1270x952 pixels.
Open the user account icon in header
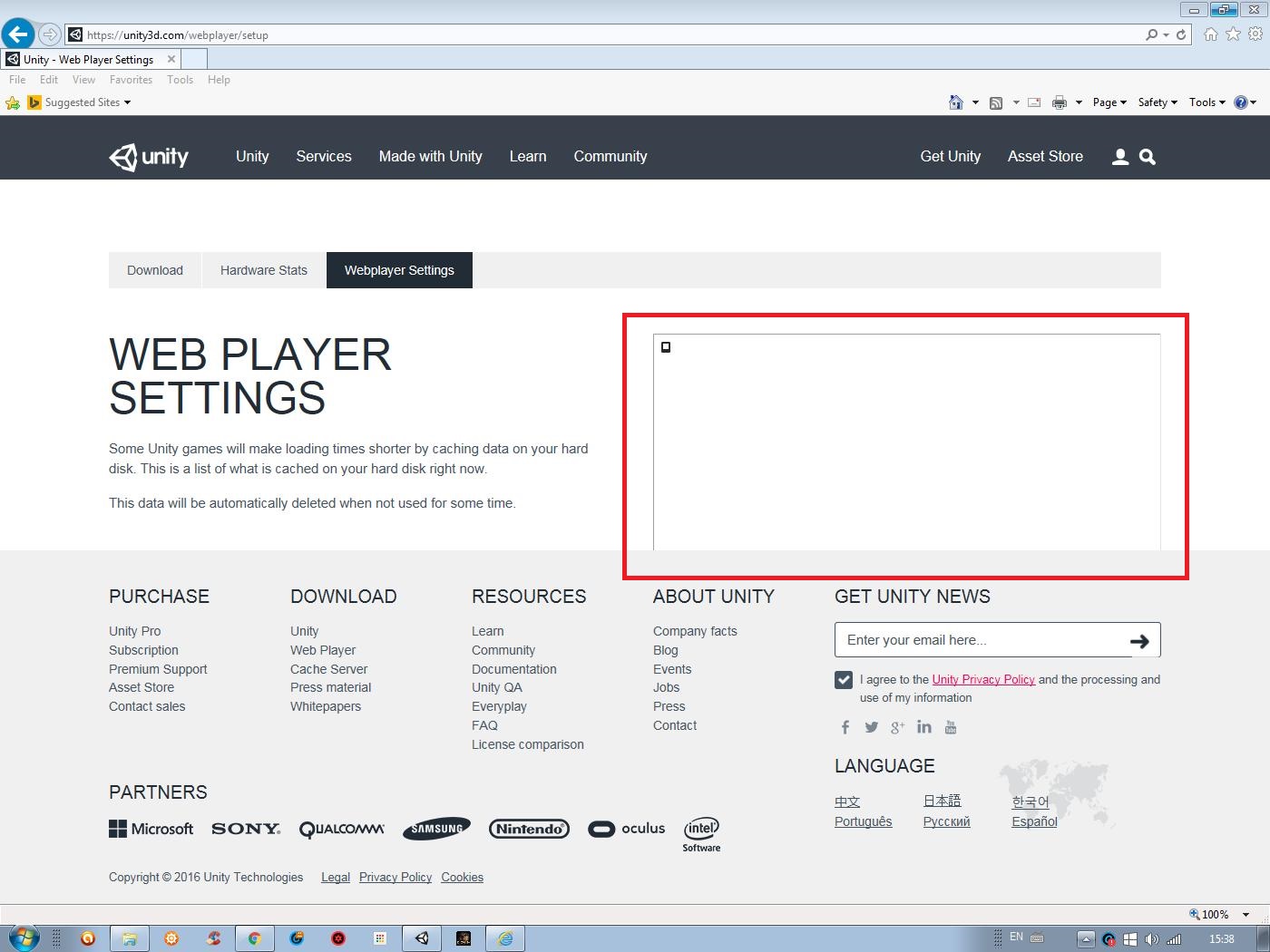click(1120, 157)
